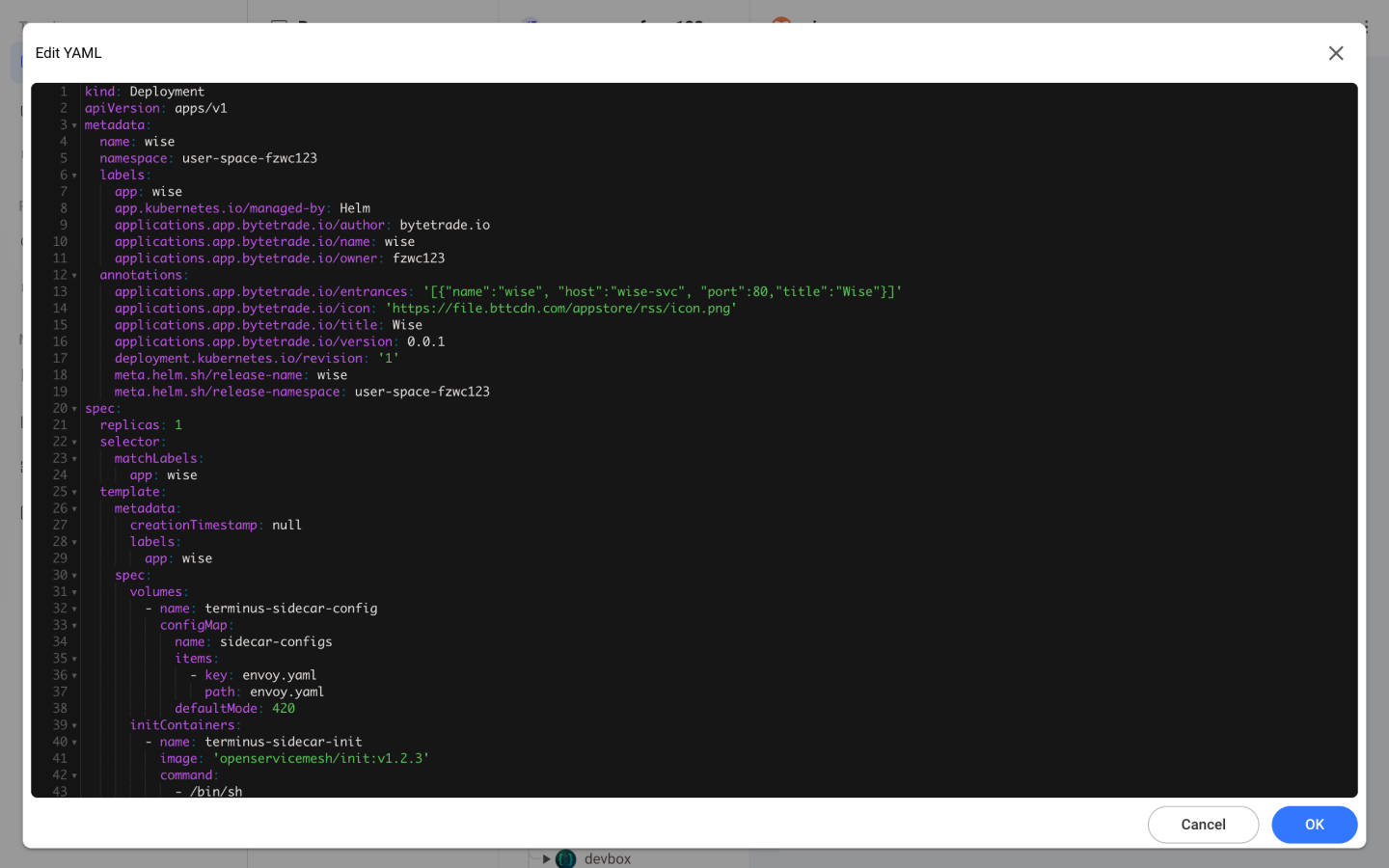Collapse the matchLabels block on line 23
Image resolution: width=1389 pixels, height=868 pixels.
[x=74, y=458]
